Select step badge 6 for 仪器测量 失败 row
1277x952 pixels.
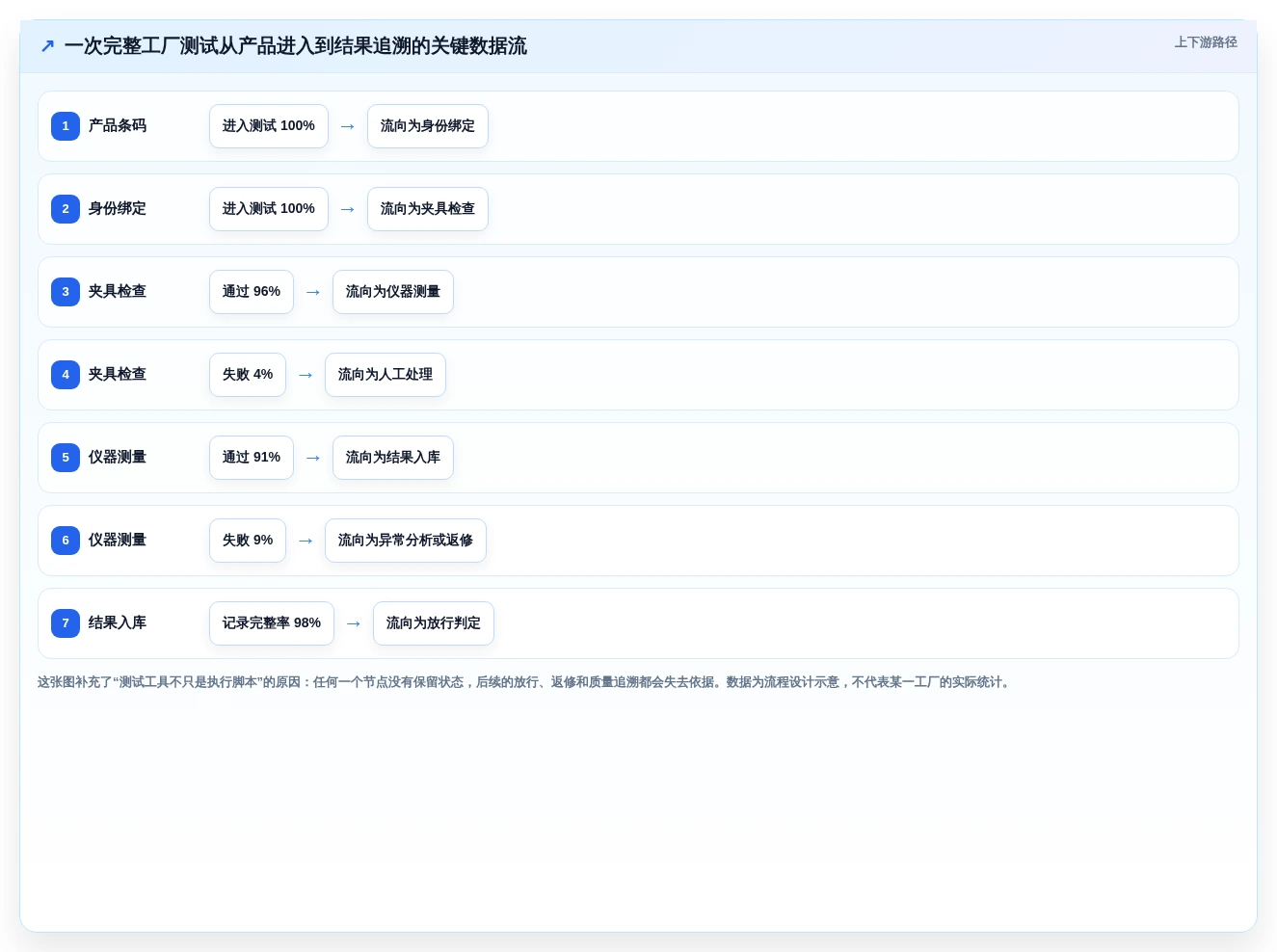coord(66,541)
